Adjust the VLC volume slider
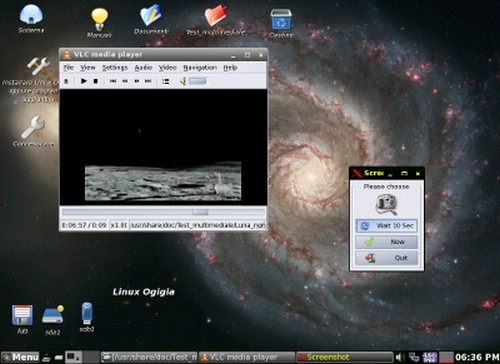 198,81
